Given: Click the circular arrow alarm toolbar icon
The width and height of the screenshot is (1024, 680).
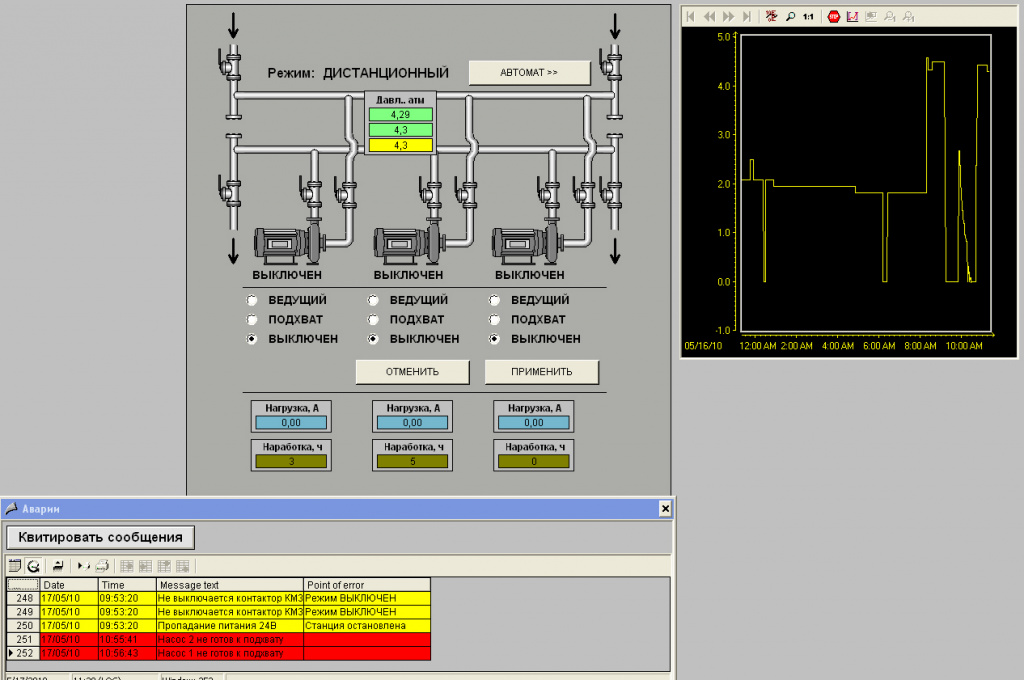Looking at the screenshot, I should (33, 566).
